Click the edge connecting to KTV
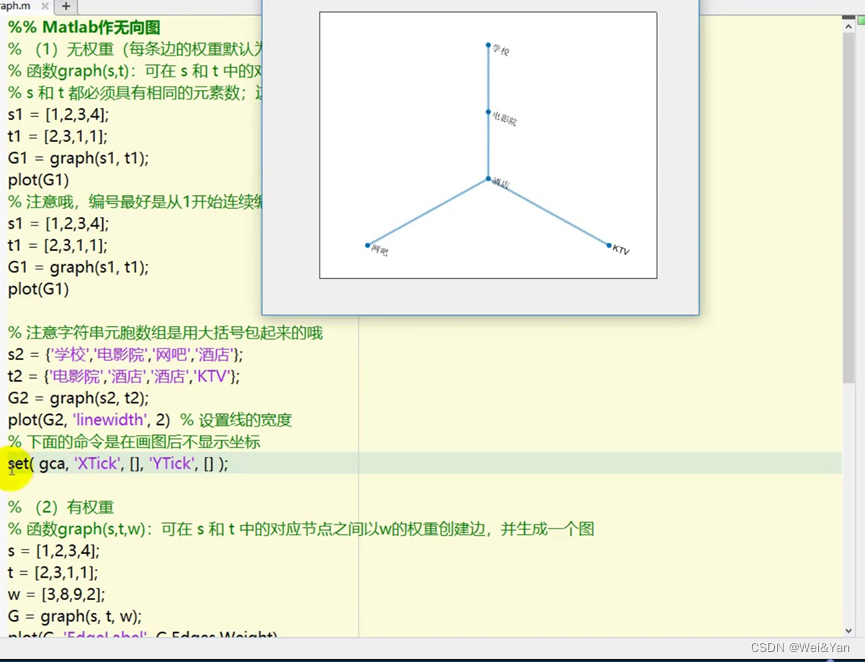Screen dimensions: 865x662 tap(550, 212)
